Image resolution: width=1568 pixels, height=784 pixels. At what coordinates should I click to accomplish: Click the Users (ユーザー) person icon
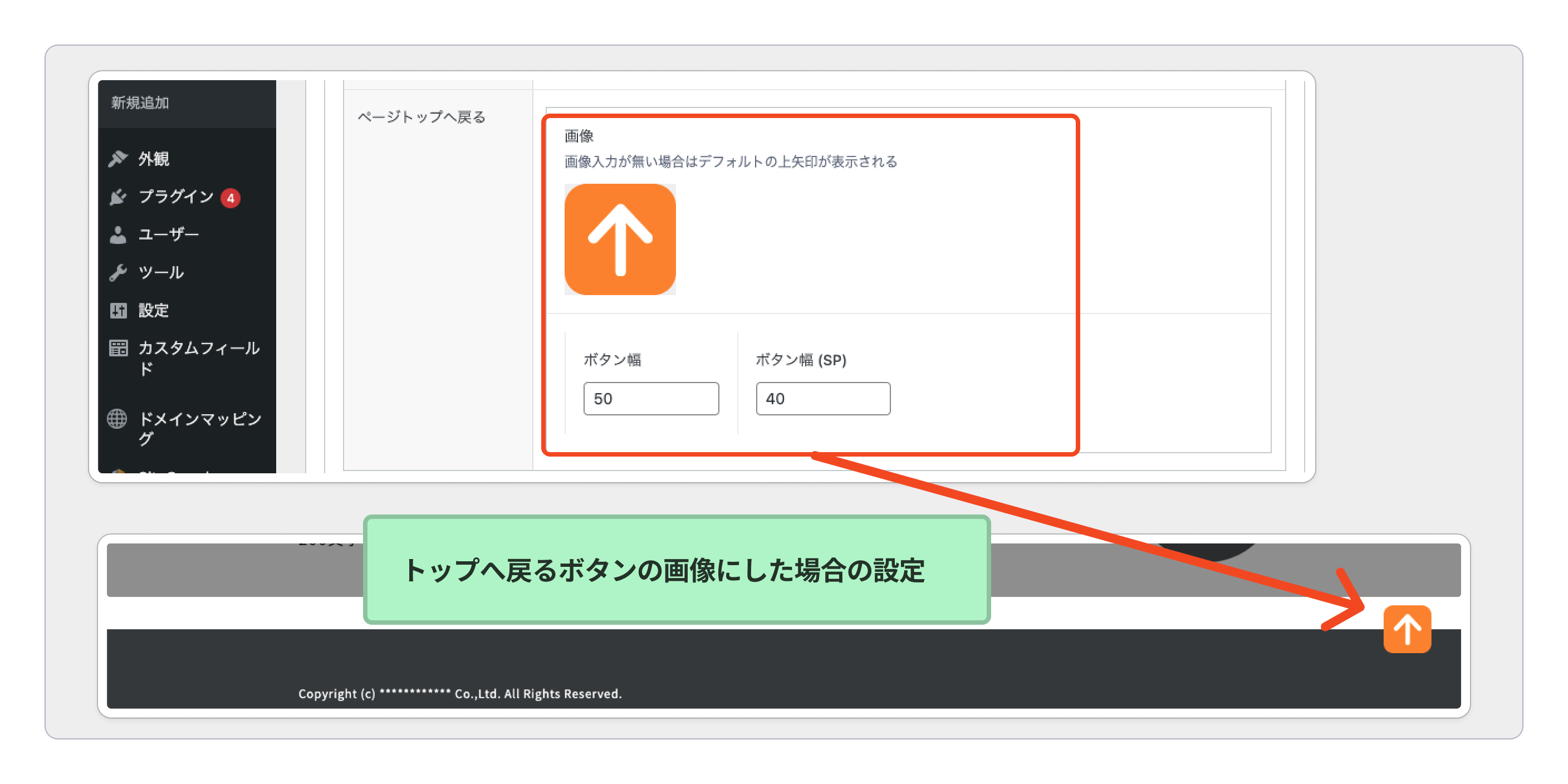pyautogui.click(x=118, y=235)
